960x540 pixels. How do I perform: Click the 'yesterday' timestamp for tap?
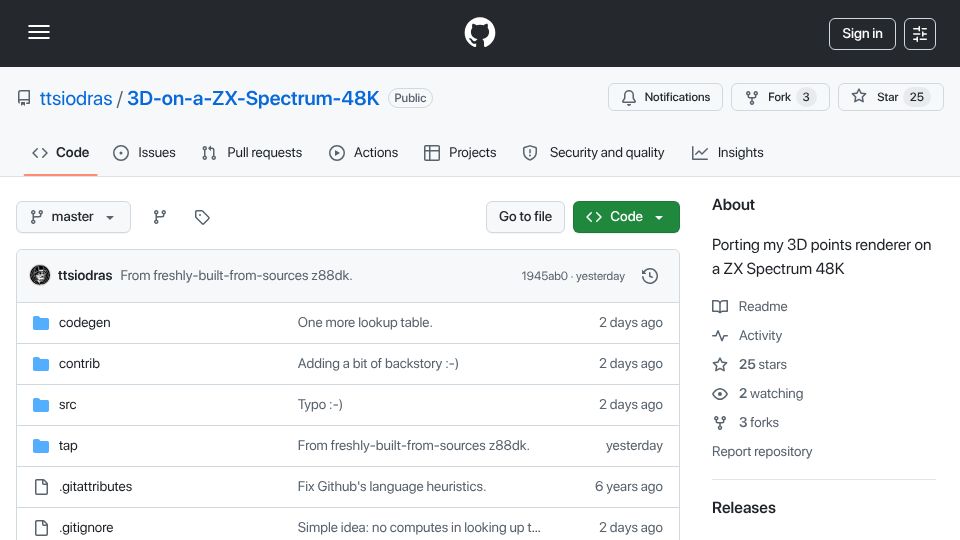point(634,446)
